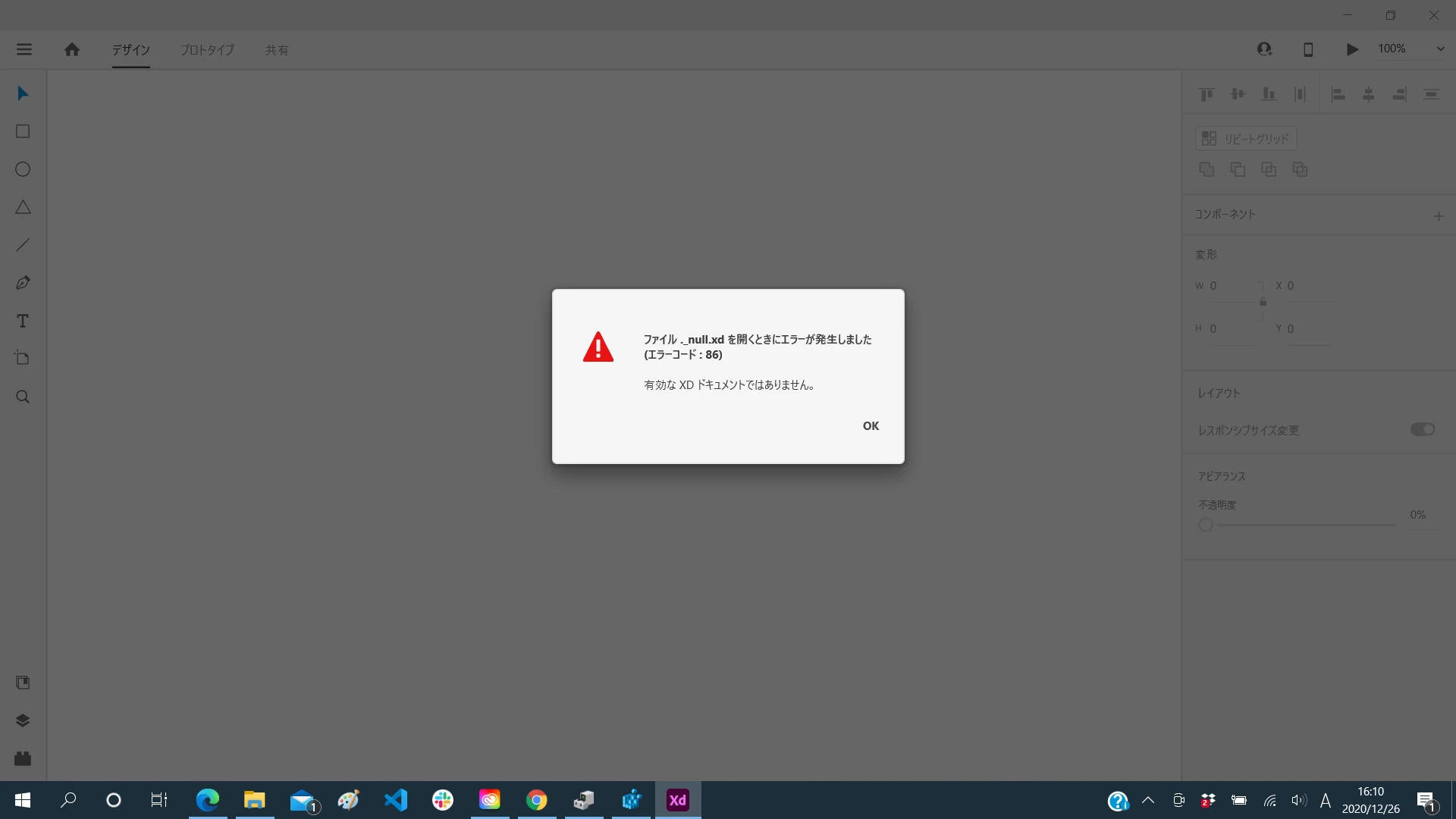Open Visual Studio Code from taskbar

click(396, 800)
